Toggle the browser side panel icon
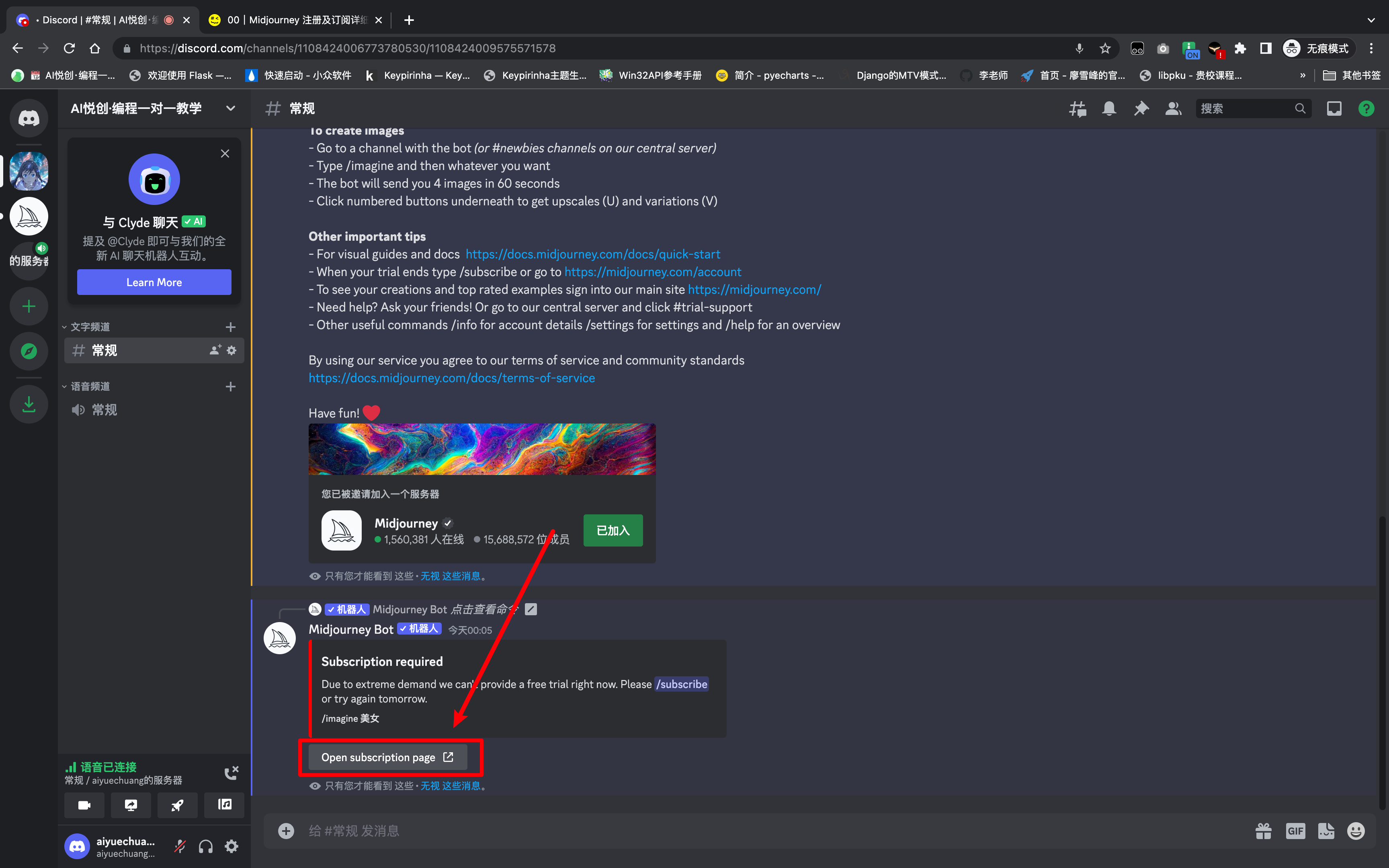The width and height of the screenshot is (1389, 868). 1266,48
